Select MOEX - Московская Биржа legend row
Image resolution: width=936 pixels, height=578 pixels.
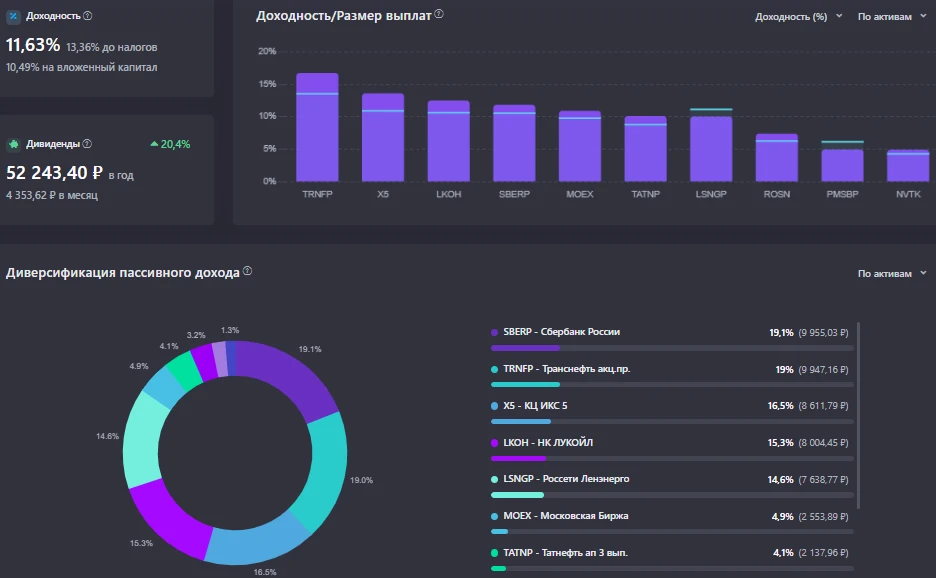[x=672, y=522]
